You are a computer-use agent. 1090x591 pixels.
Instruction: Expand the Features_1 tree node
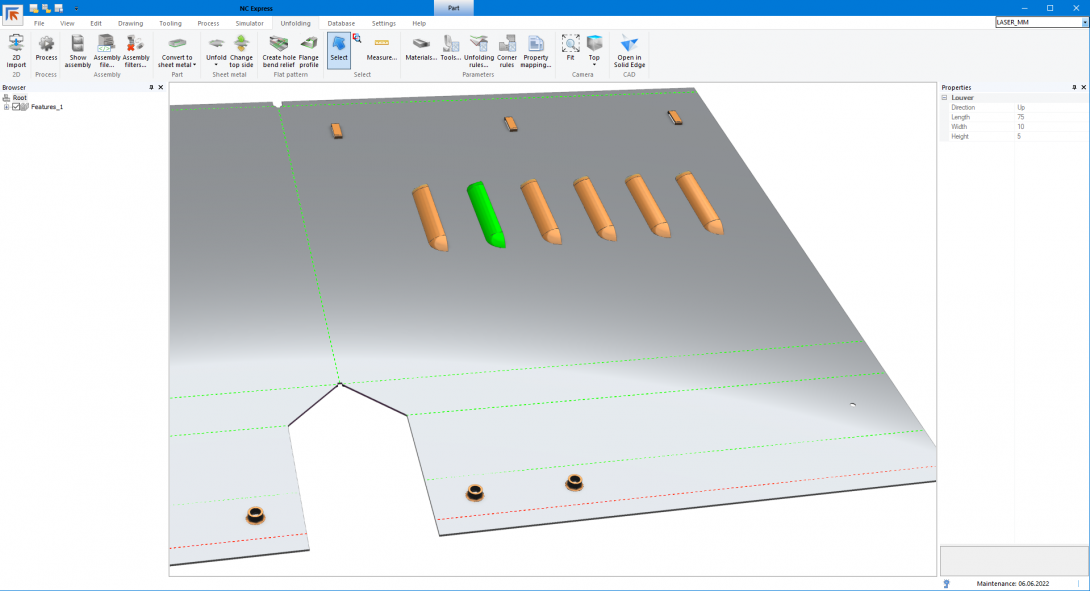point(7,107)
